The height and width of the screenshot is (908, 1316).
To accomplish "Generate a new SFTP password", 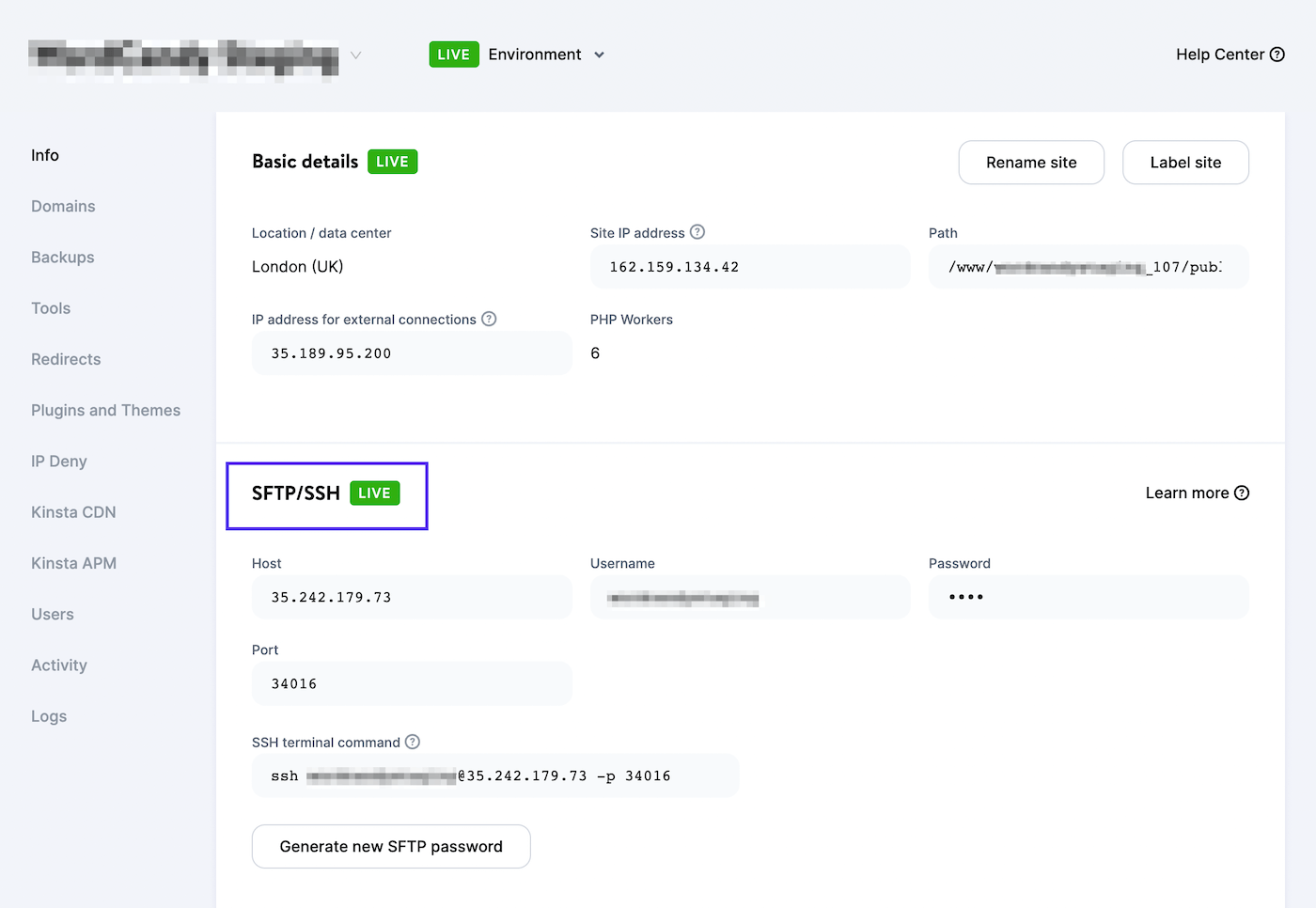I will coord(390,846).
